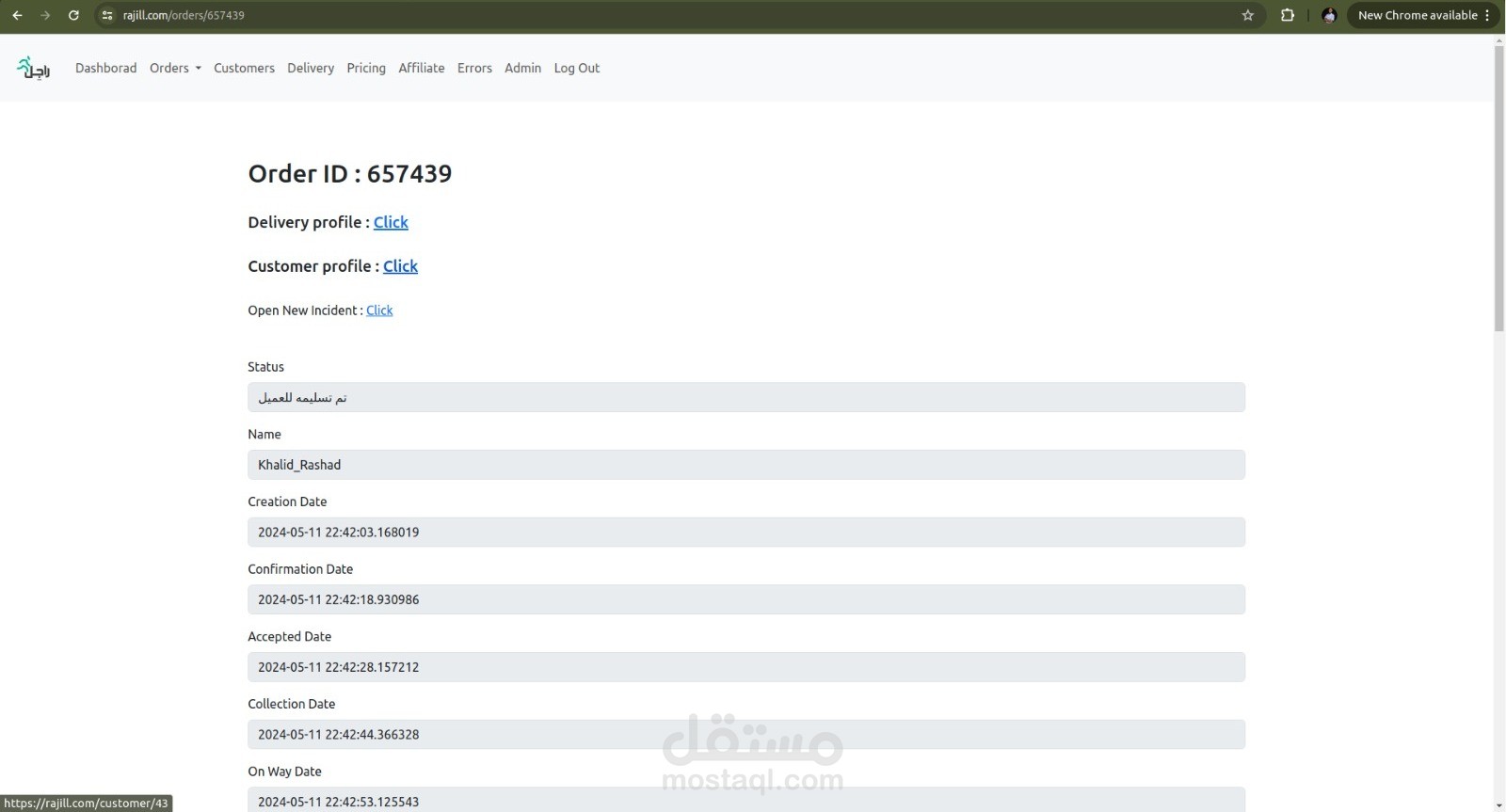
Task: Click the scrollbar up arrow
Action: pyautogui.click(x=1499, y=40)
